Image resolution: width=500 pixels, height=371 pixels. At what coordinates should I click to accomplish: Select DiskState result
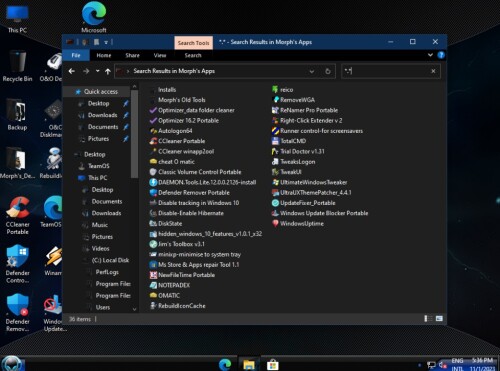[166, 224]
